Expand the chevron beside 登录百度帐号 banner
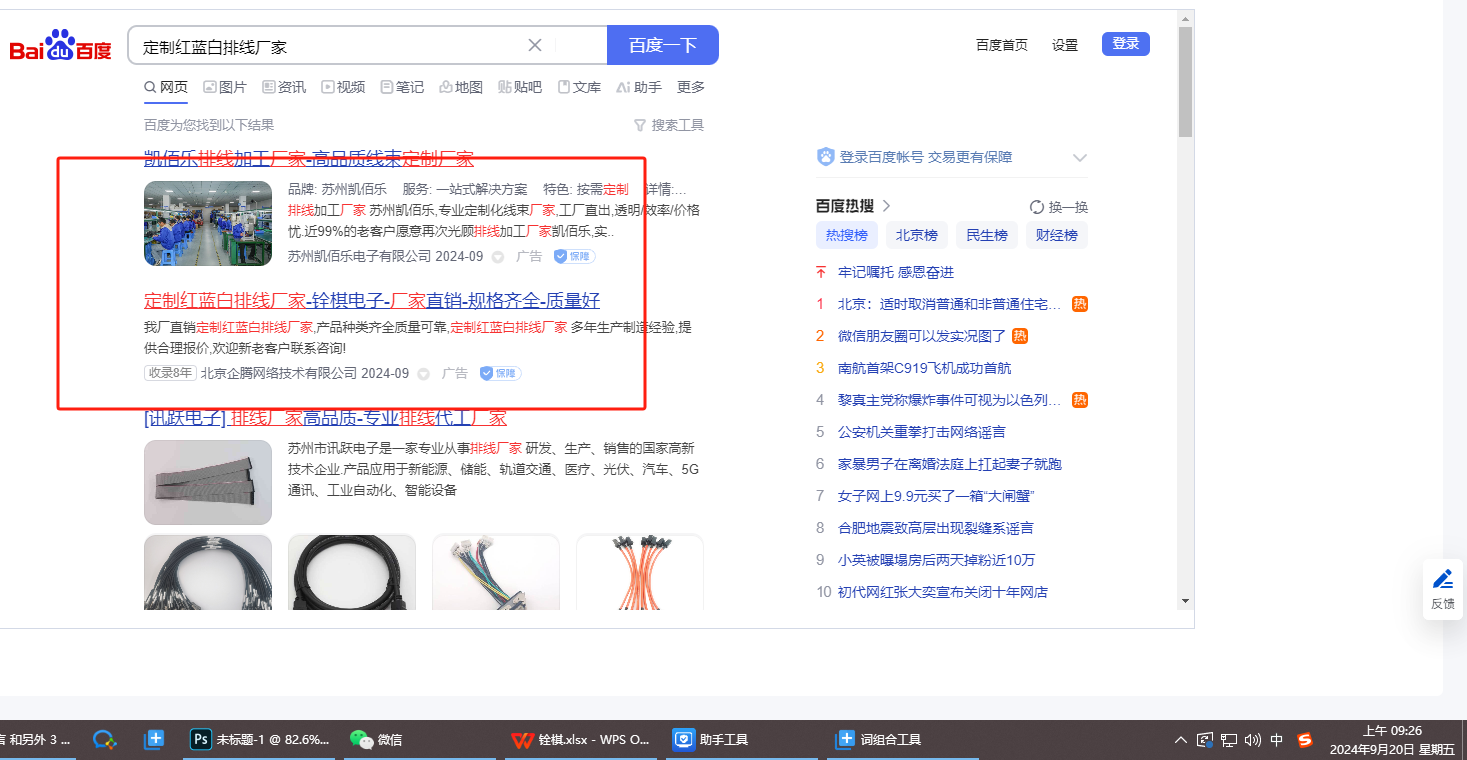Image resolution: width=1467 pixels, height=760 pixels. coord(1080,158)
